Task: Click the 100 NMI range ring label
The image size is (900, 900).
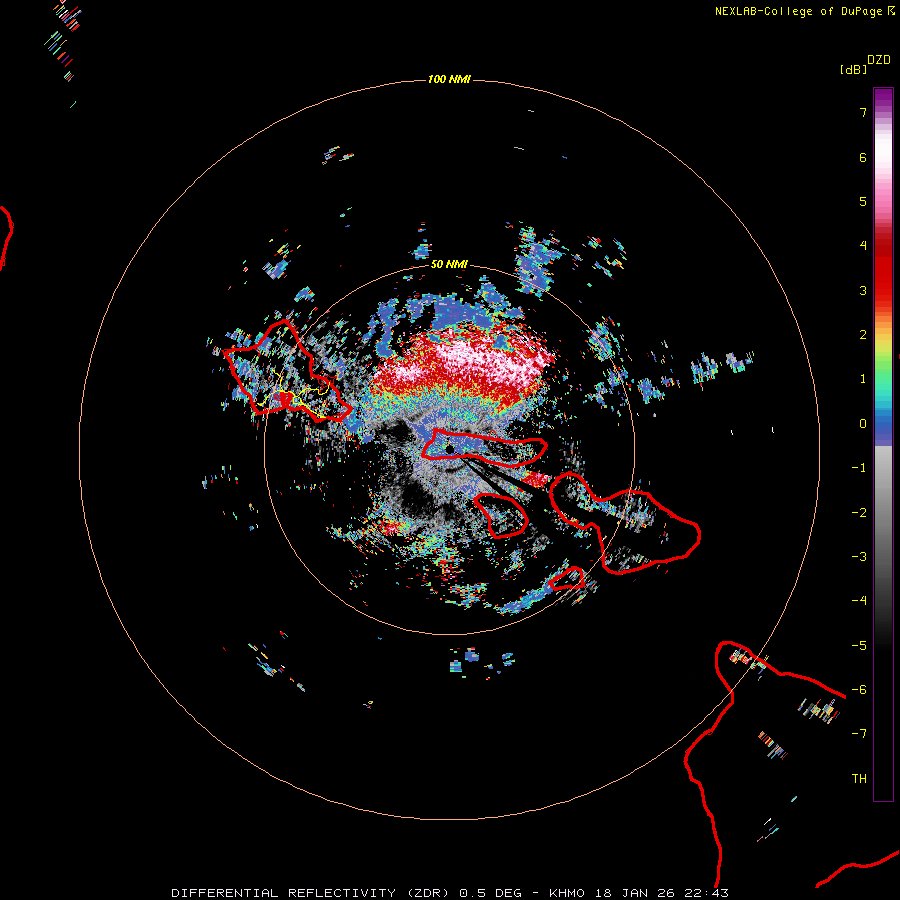Action: pos(449,79)
